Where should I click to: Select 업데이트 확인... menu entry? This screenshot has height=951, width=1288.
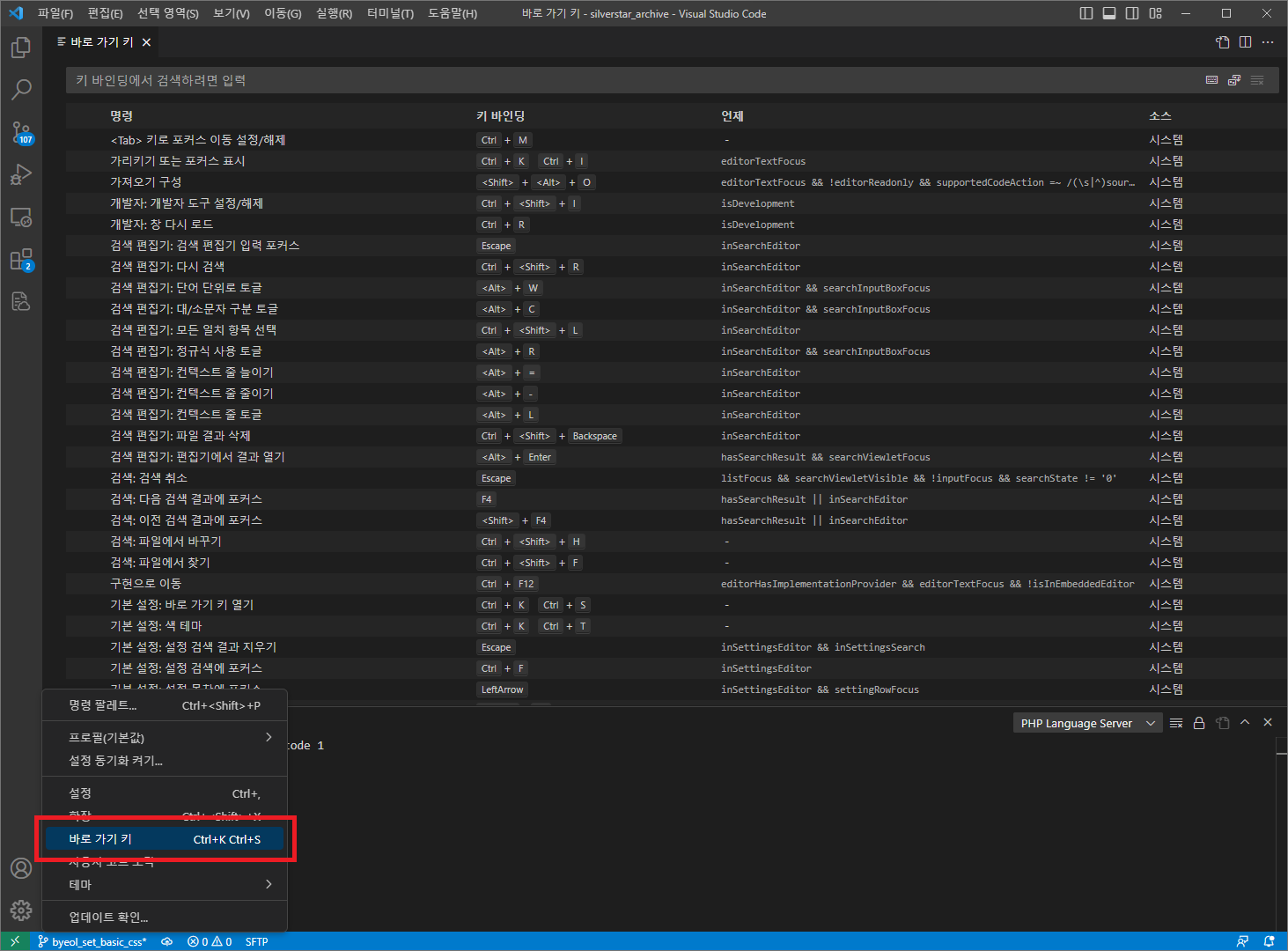(x=165, y=917)
